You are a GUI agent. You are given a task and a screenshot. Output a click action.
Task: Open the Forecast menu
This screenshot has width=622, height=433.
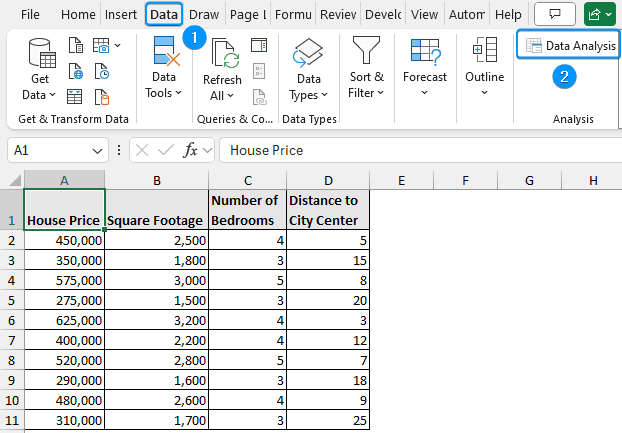point(425,67)
